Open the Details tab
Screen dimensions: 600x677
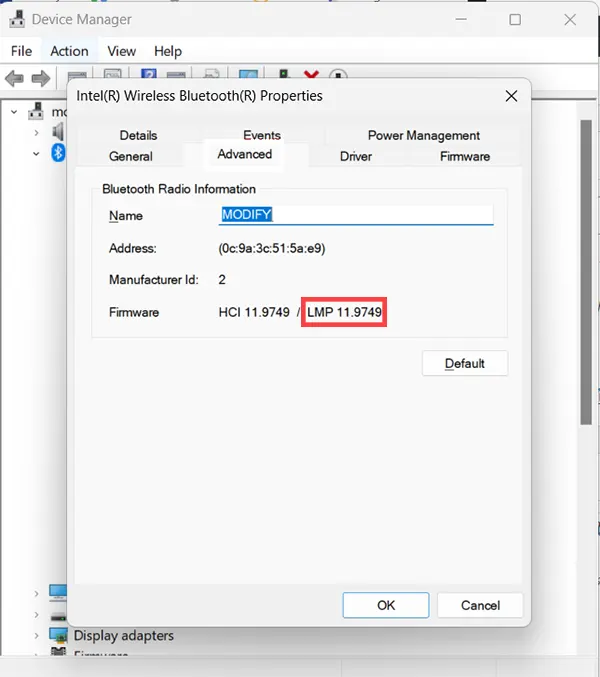138,135
